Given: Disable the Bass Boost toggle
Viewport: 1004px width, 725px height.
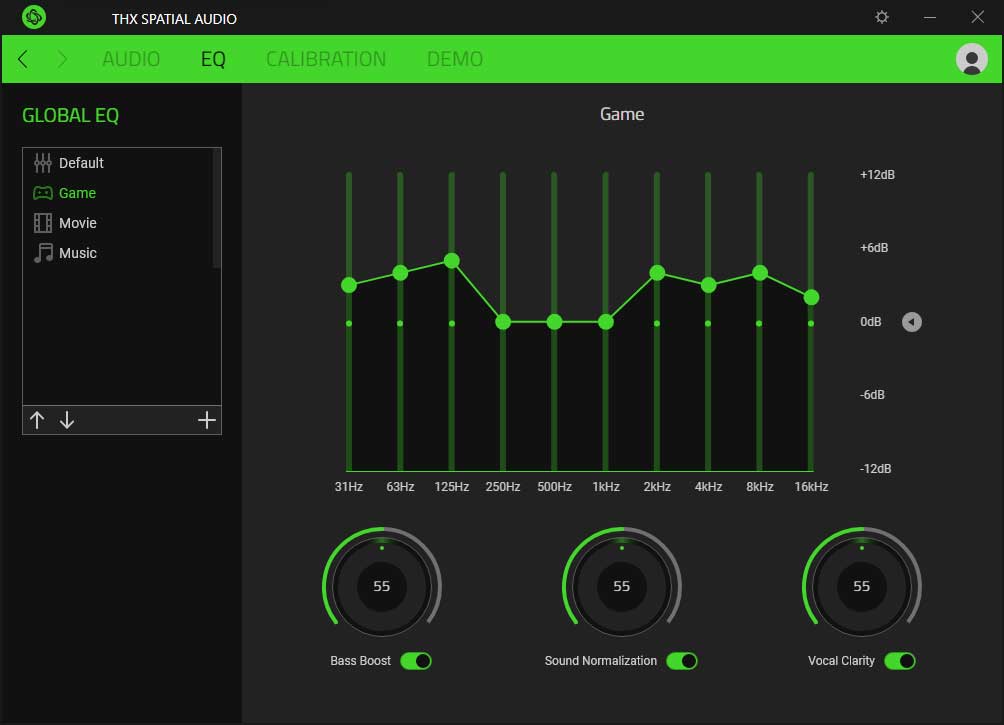Looking at the screenshot, I should tap(417, 660).
